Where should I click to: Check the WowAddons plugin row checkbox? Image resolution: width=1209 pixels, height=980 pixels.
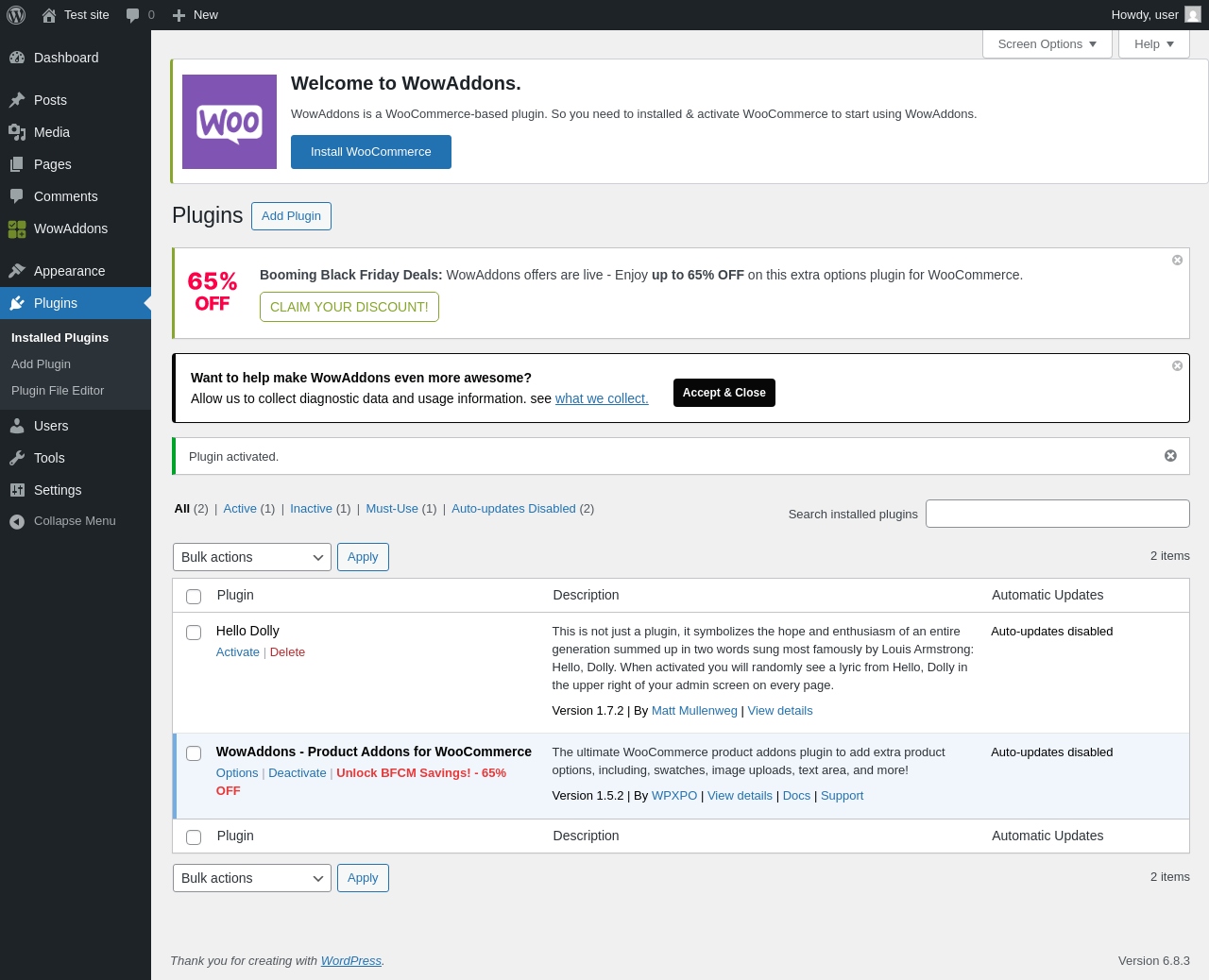(194, 753)
